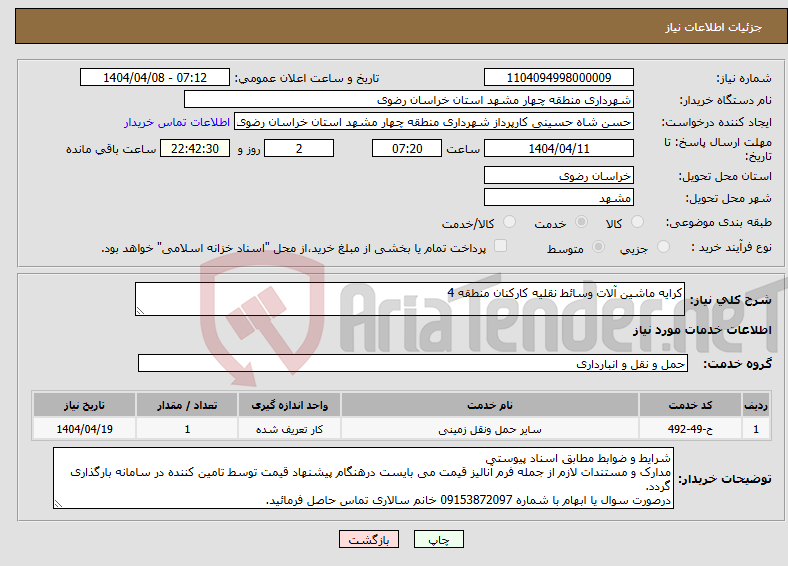Click the بازگشت (back) button

pos(369,539)
